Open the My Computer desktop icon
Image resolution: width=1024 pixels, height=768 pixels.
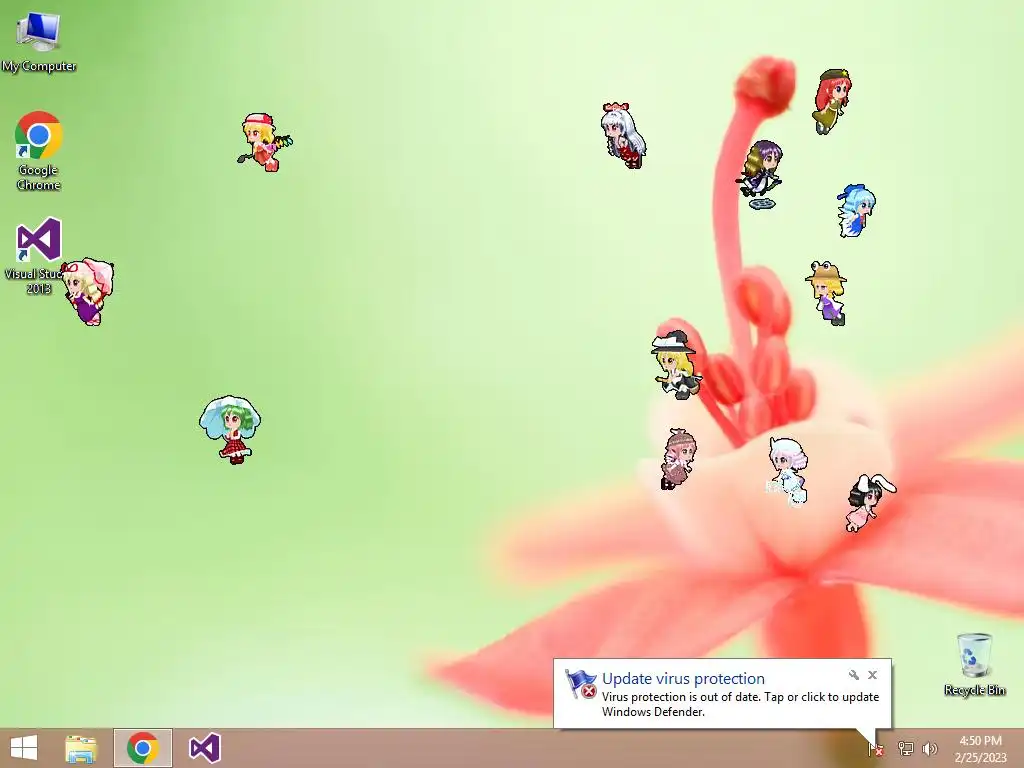[39, 41]
